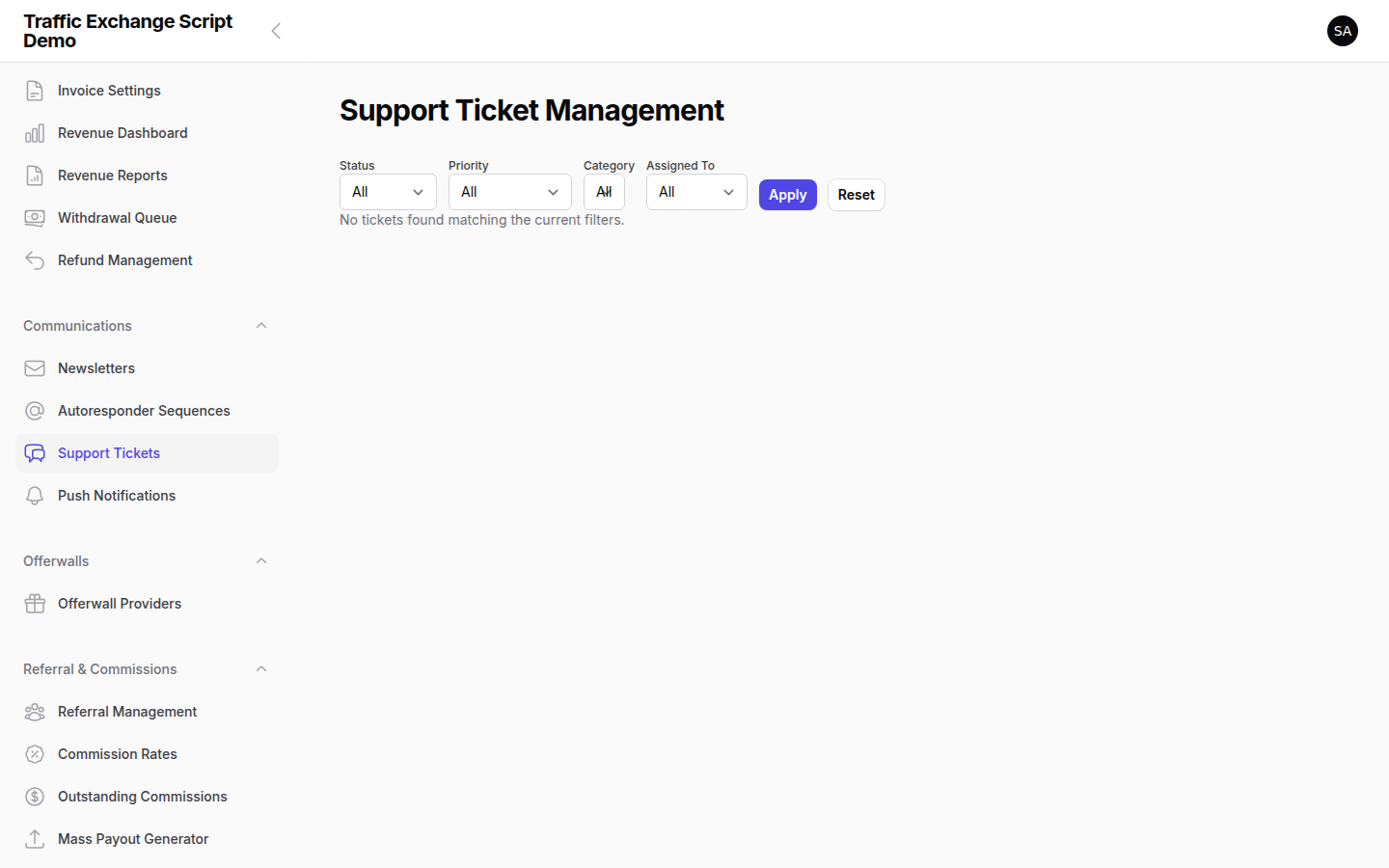Select the Offerwall Providers gift icon
The image size is (1389, 868).
point(35,603)
